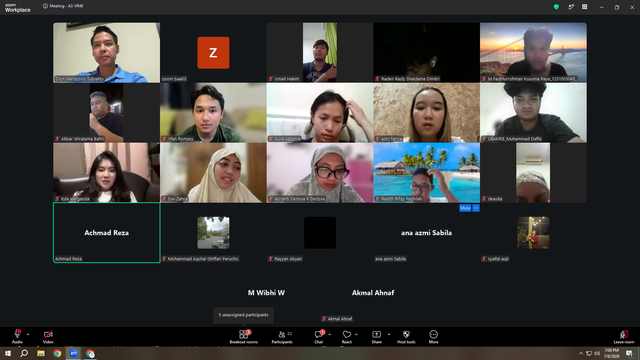Select deasita's video tile
Screen dimensions: 640x360
533,173
